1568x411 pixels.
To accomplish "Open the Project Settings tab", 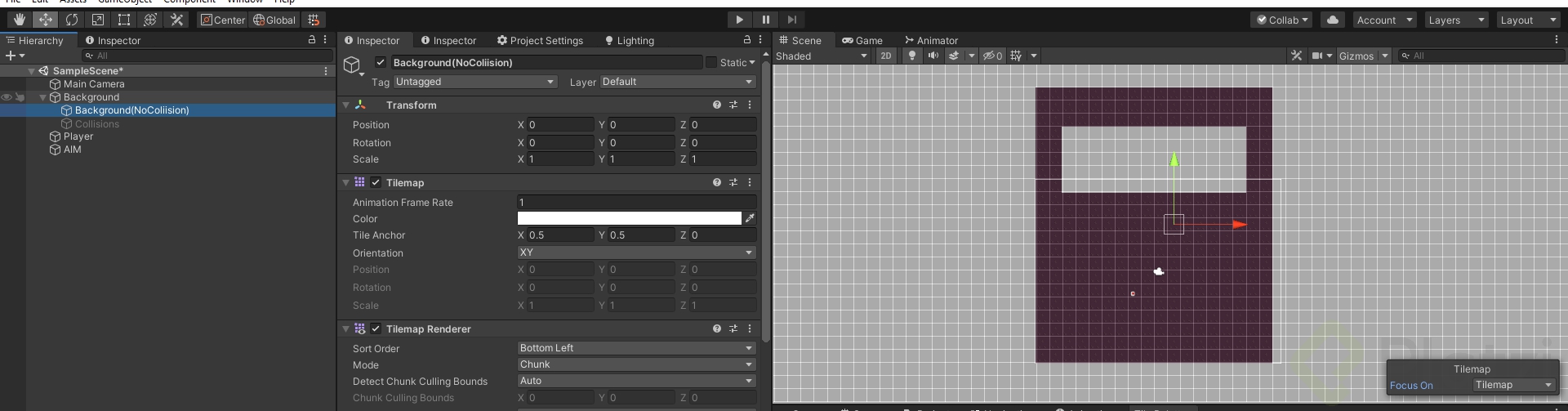I will 540,40.
